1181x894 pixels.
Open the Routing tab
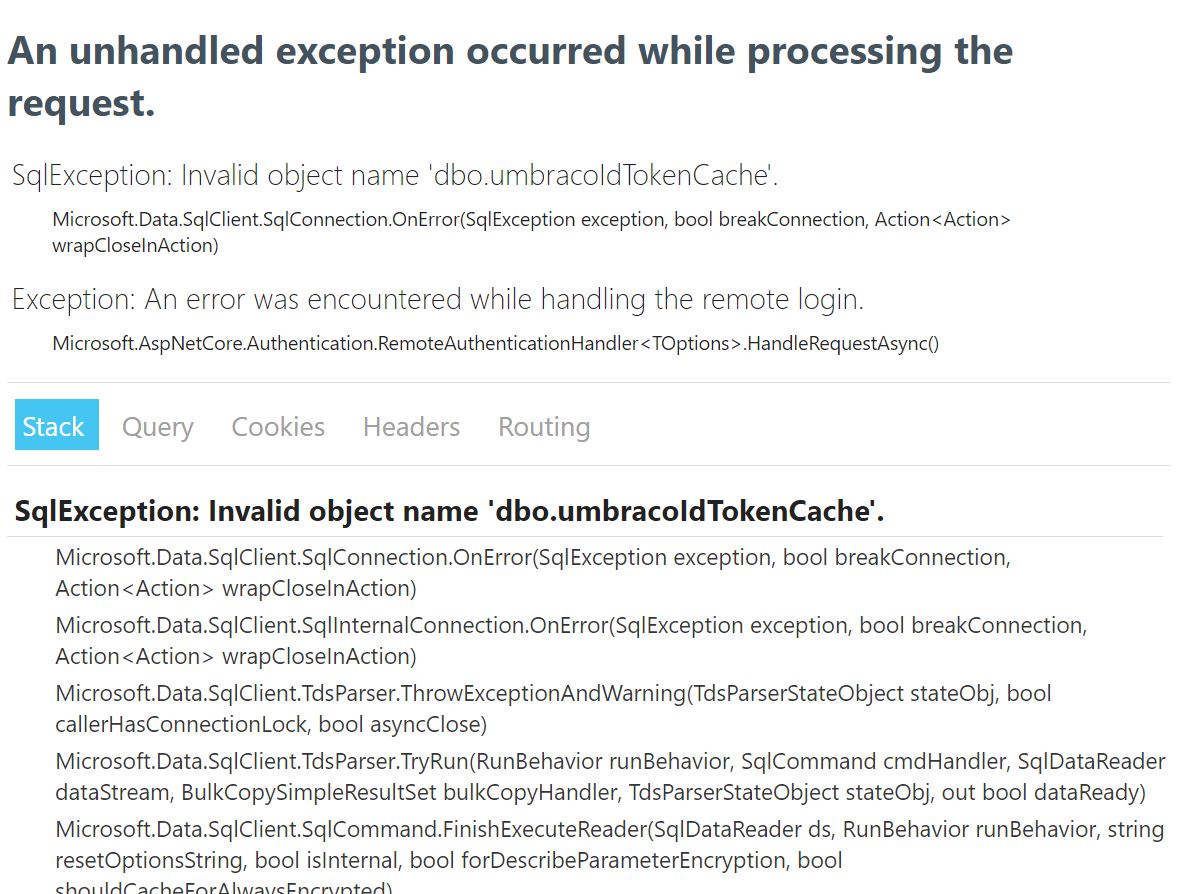click(544, 426)
